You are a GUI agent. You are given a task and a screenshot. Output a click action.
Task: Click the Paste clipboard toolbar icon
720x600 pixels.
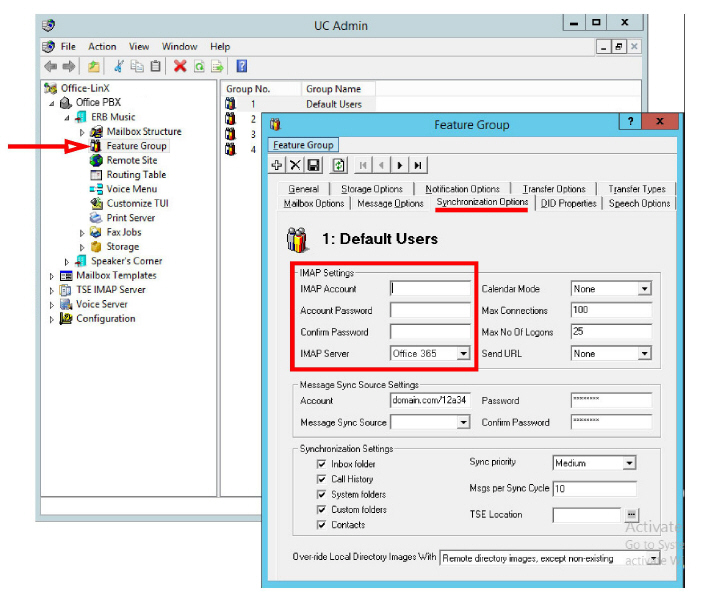coord(156,67)
